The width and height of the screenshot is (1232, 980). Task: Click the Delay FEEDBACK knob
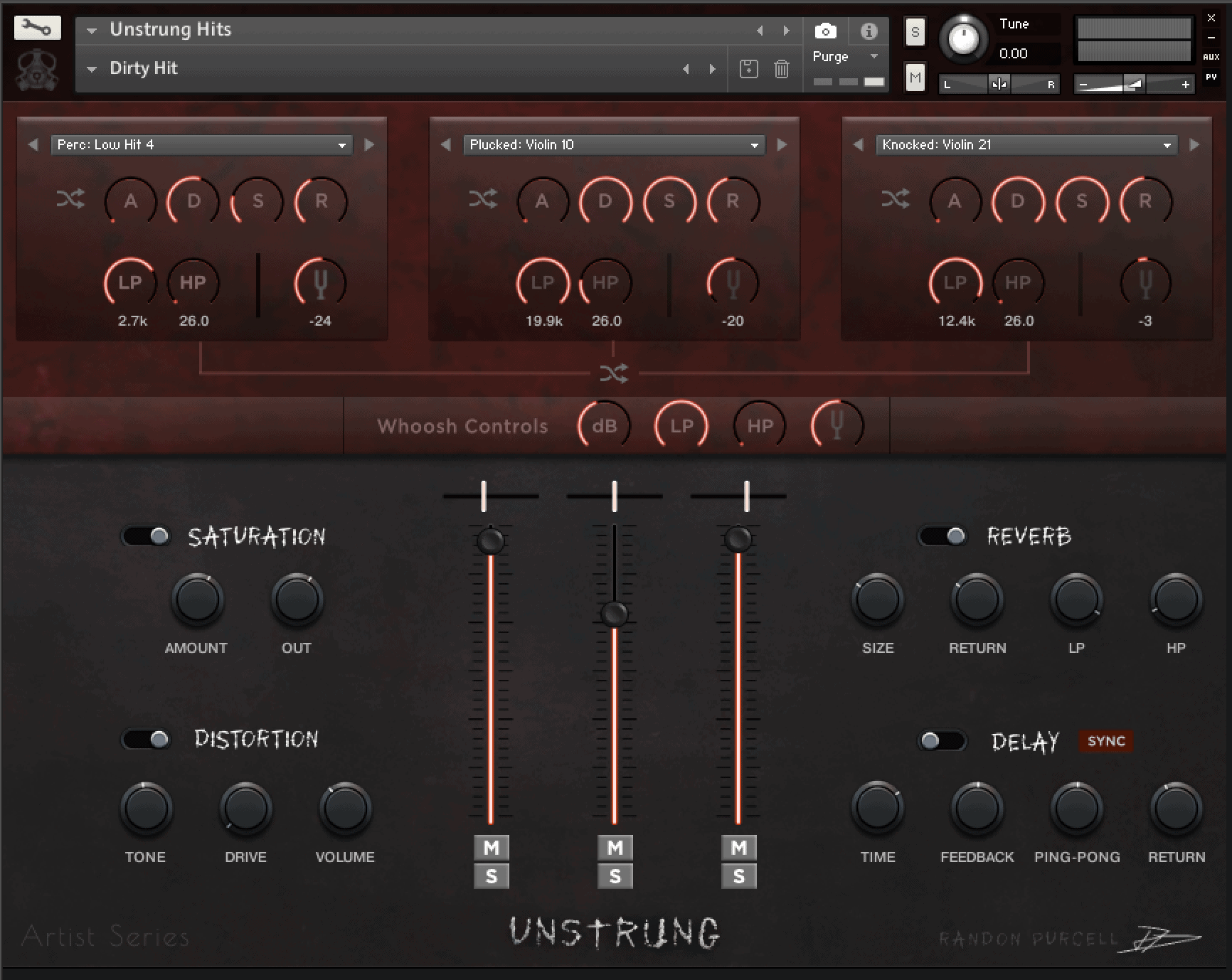[977, 809]
